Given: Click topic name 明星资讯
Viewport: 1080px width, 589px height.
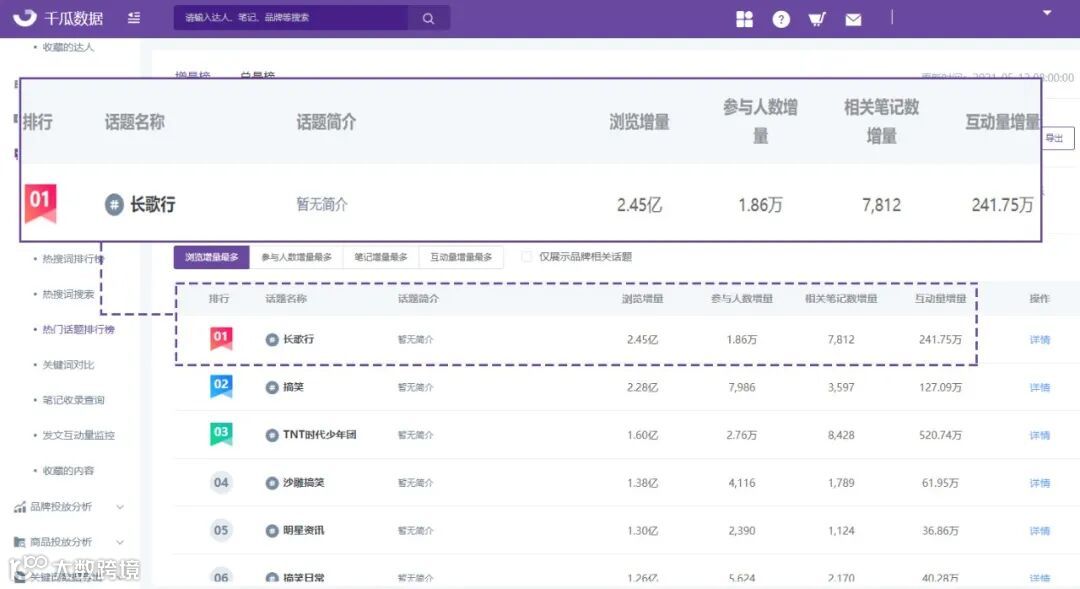Looking at the screenshot, I should pyautogui.click(x=304, y=530).
